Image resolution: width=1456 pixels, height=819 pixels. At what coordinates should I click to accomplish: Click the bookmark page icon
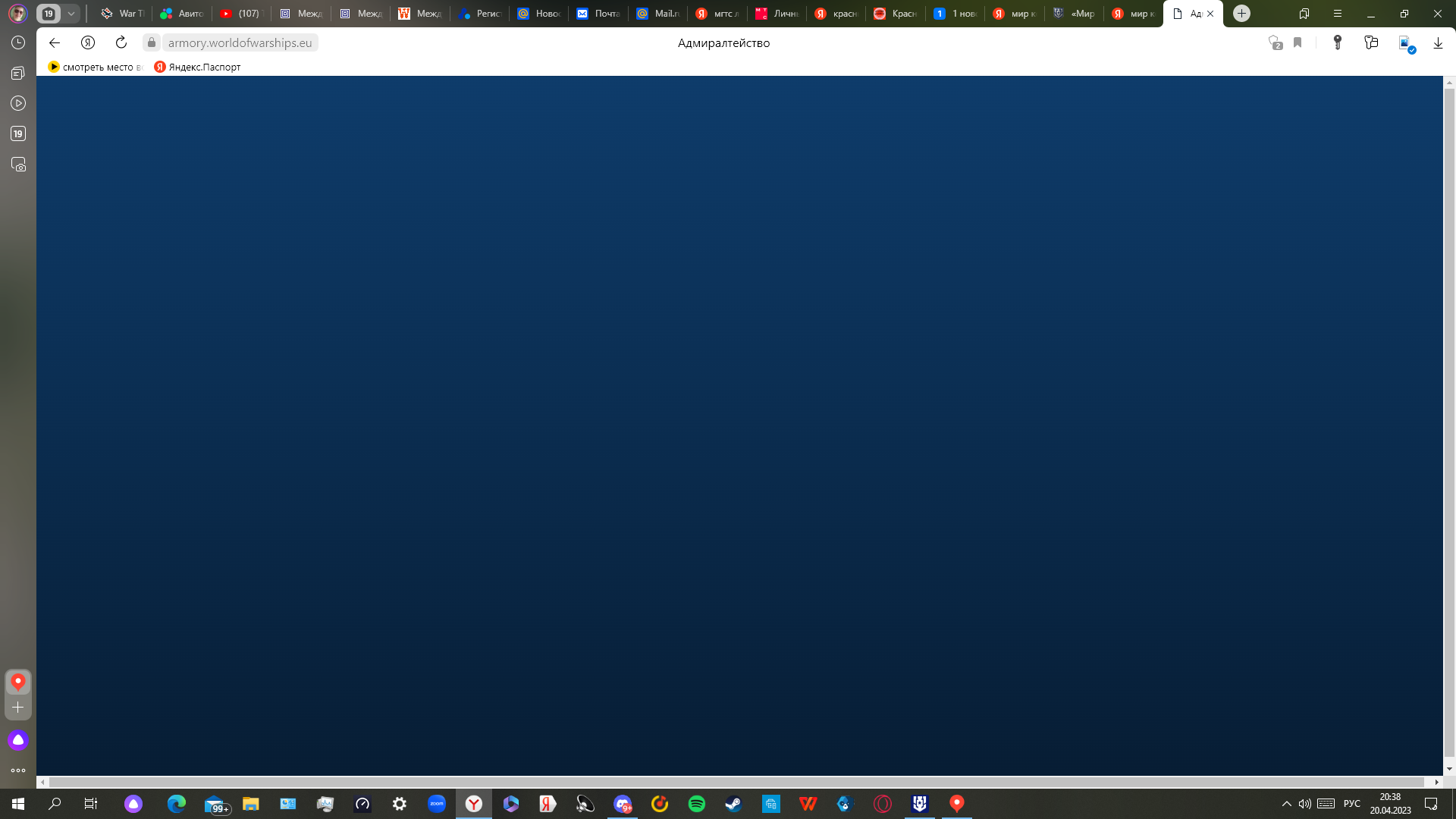[x=1298, y=42]
